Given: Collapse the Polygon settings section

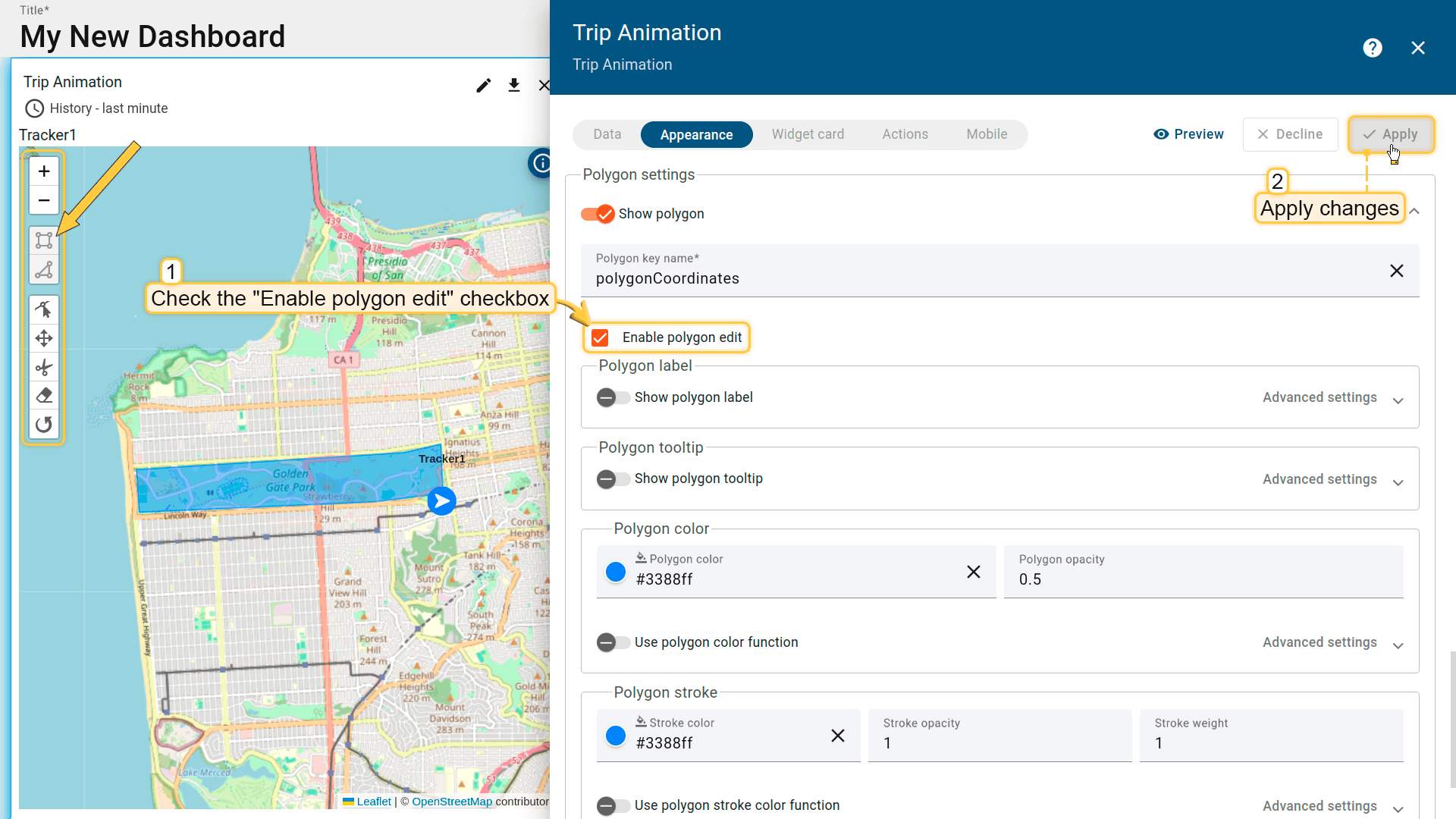Looking at the screenshot, I should (1414, 212).
